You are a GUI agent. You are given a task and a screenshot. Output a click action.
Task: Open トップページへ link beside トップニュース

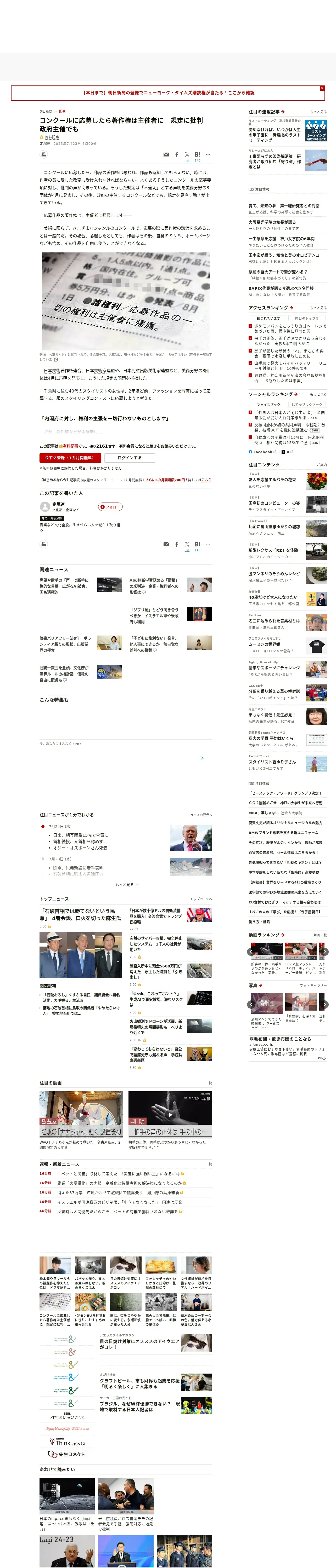pos(201,898)
